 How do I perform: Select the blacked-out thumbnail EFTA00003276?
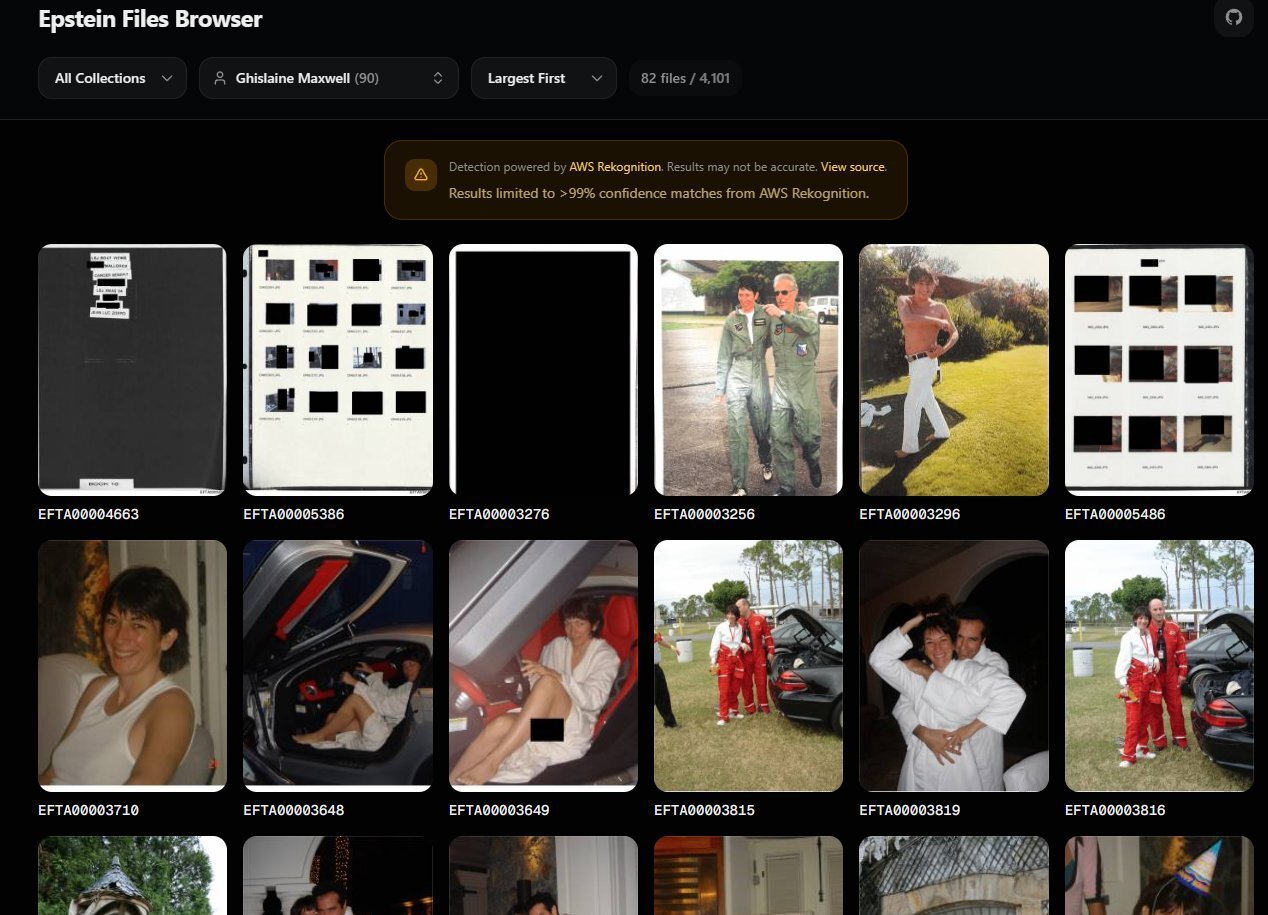click(543, 370)
